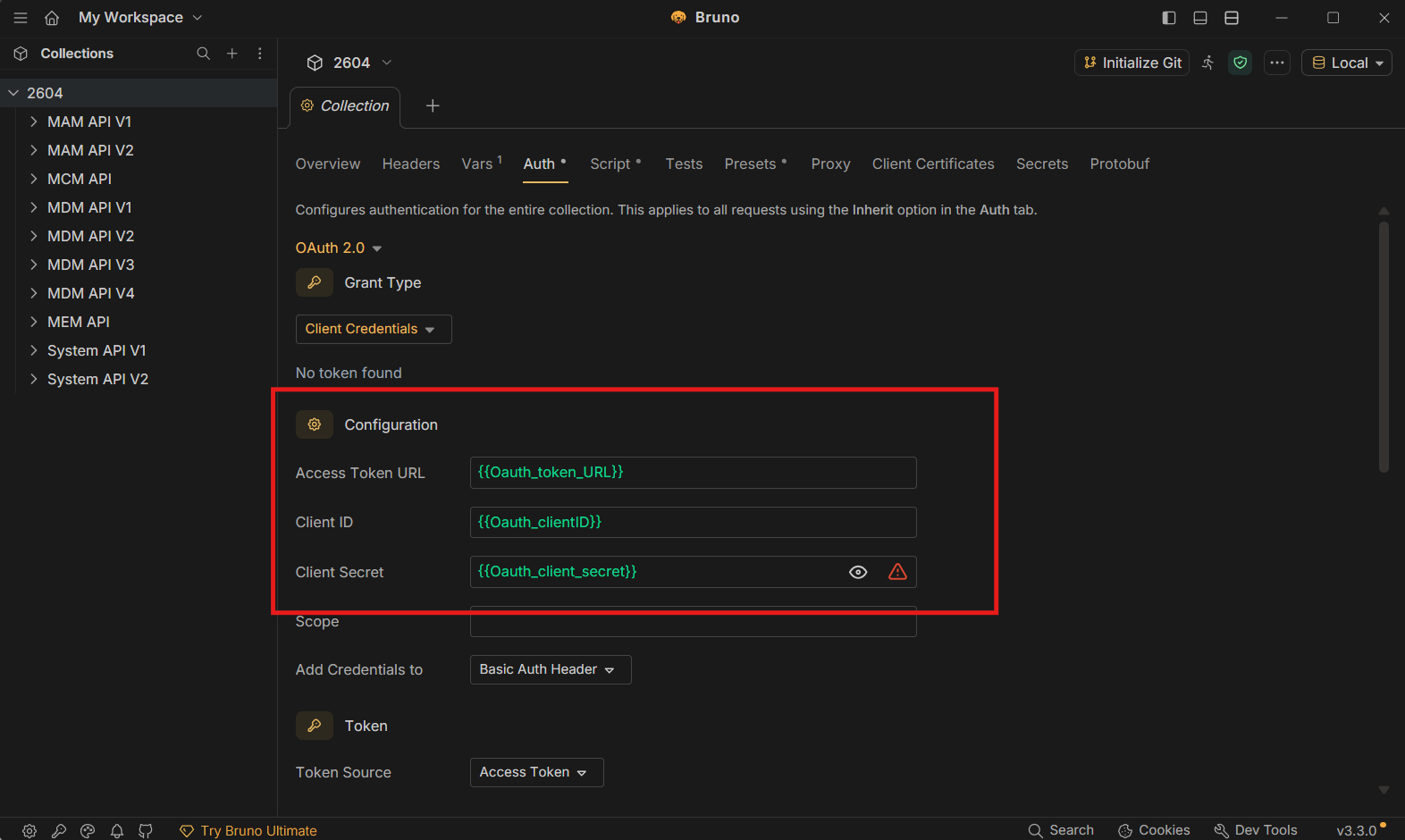
Task: Open the Collections kebab menu
Action: pos(260,54)
